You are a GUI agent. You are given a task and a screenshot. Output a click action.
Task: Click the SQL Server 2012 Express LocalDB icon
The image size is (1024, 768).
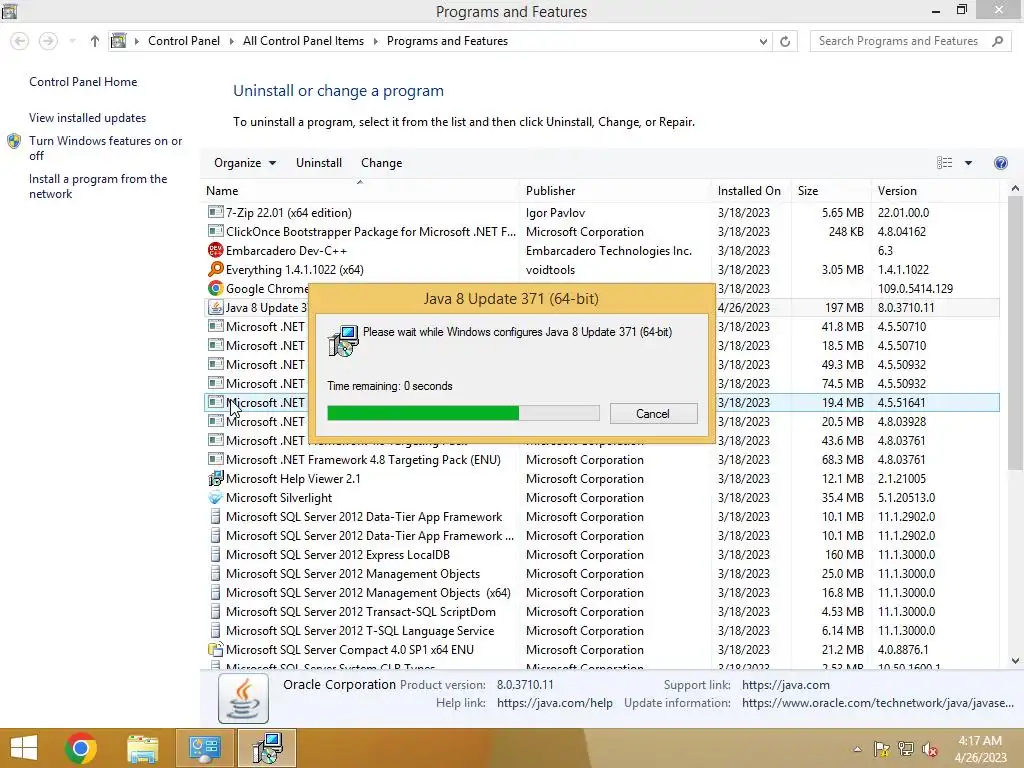[215, 554]
